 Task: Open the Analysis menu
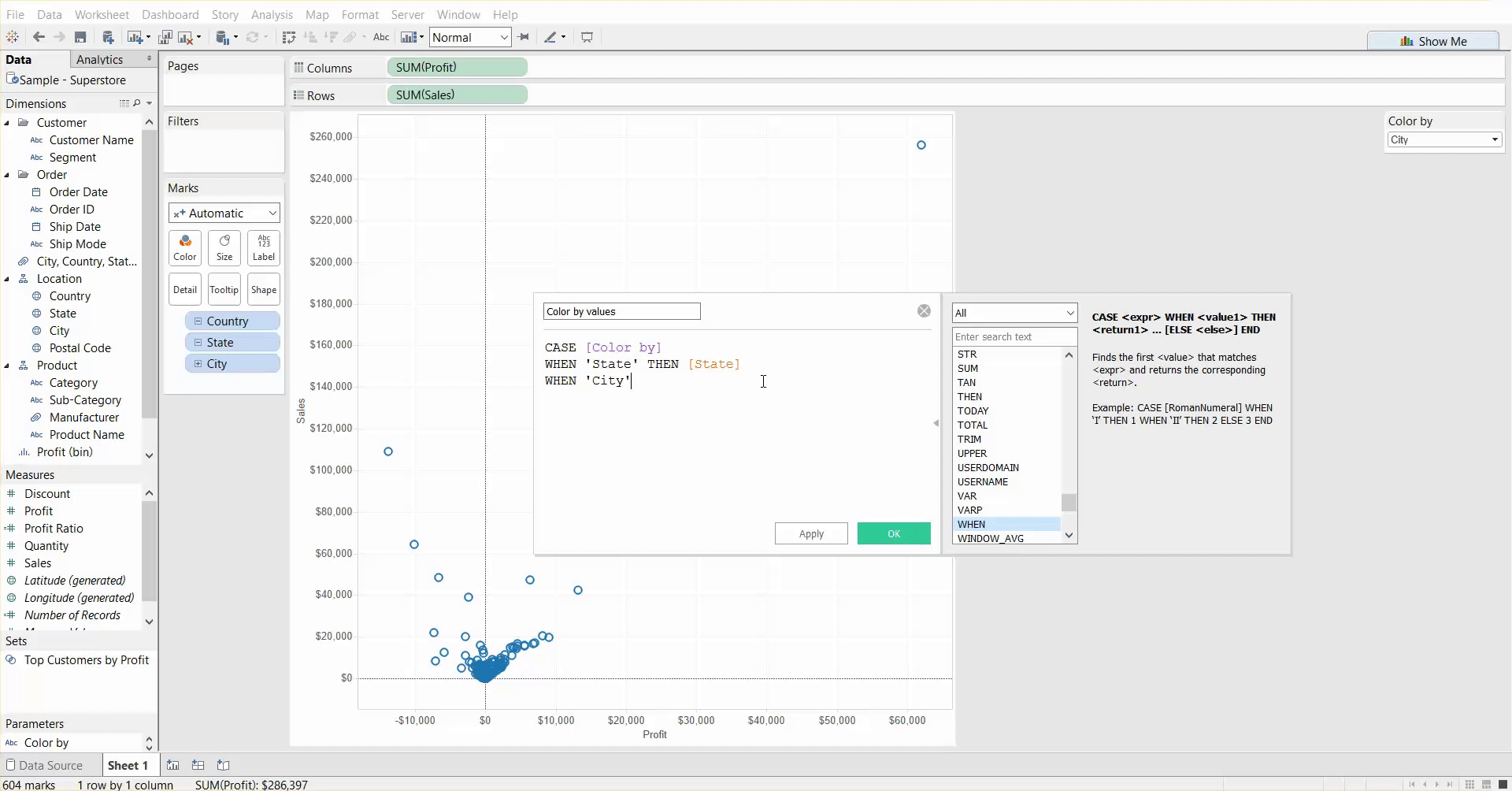[272, 14]
